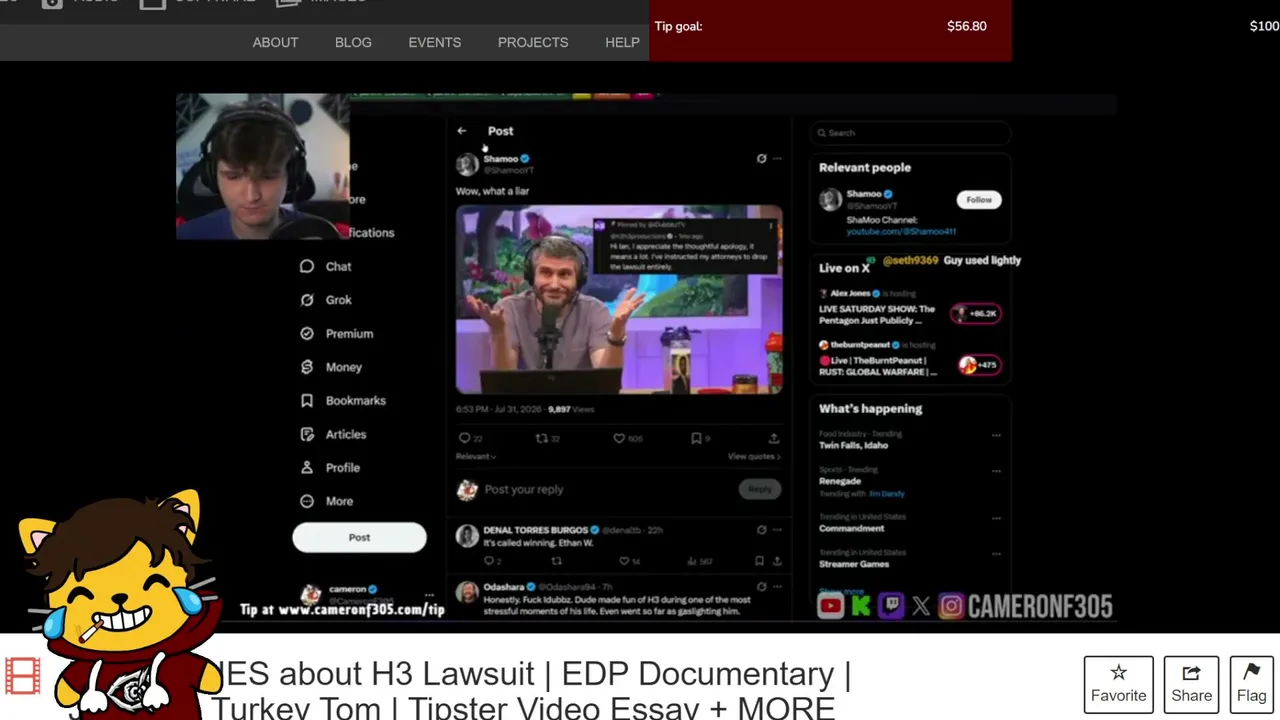Screen dimensions: 1280x720
Task: Open the BLOG menu item
Action: point(353,42)
